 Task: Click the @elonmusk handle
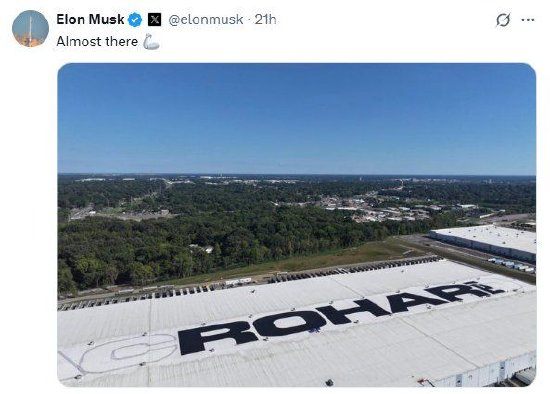(206, 20)
